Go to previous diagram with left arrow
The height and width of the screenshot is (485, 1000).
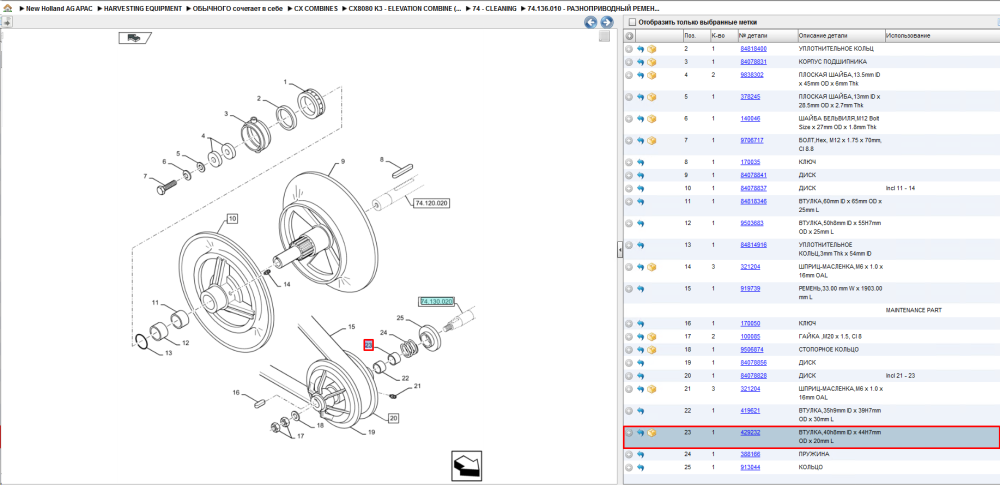click(591, 22)
